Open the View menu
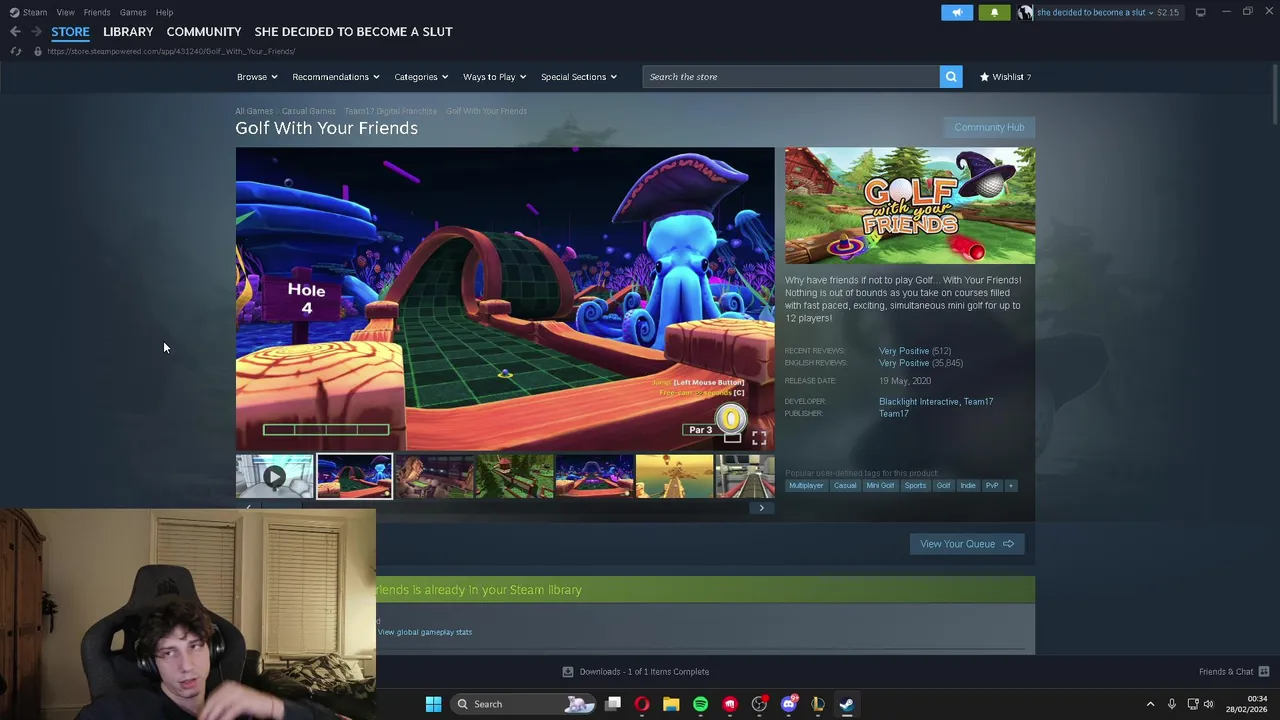This screenshot has height=720, width=1280. point(65,12)
